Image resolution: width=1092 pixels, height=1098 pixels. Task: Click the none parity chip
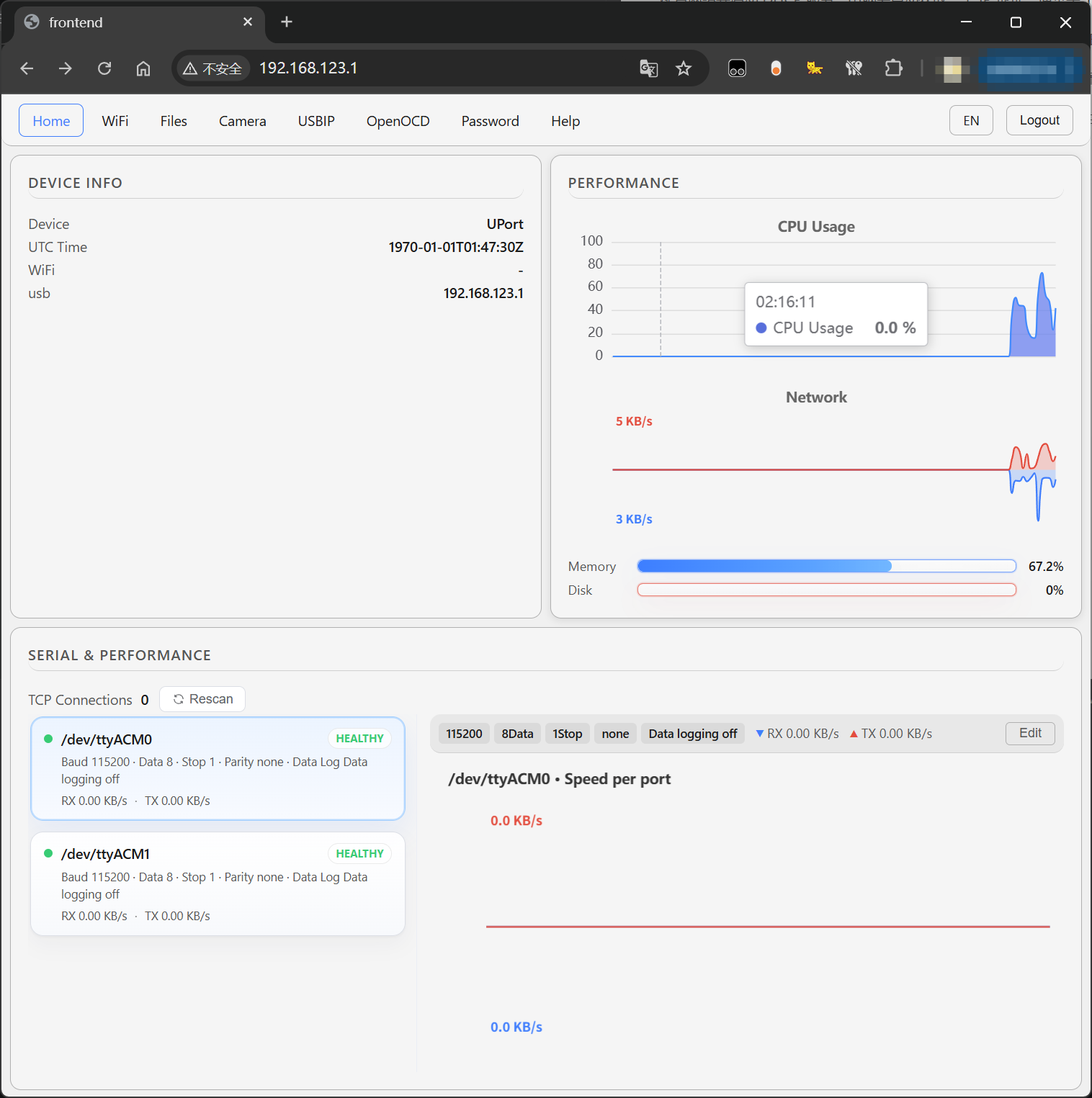coord(615,734)
